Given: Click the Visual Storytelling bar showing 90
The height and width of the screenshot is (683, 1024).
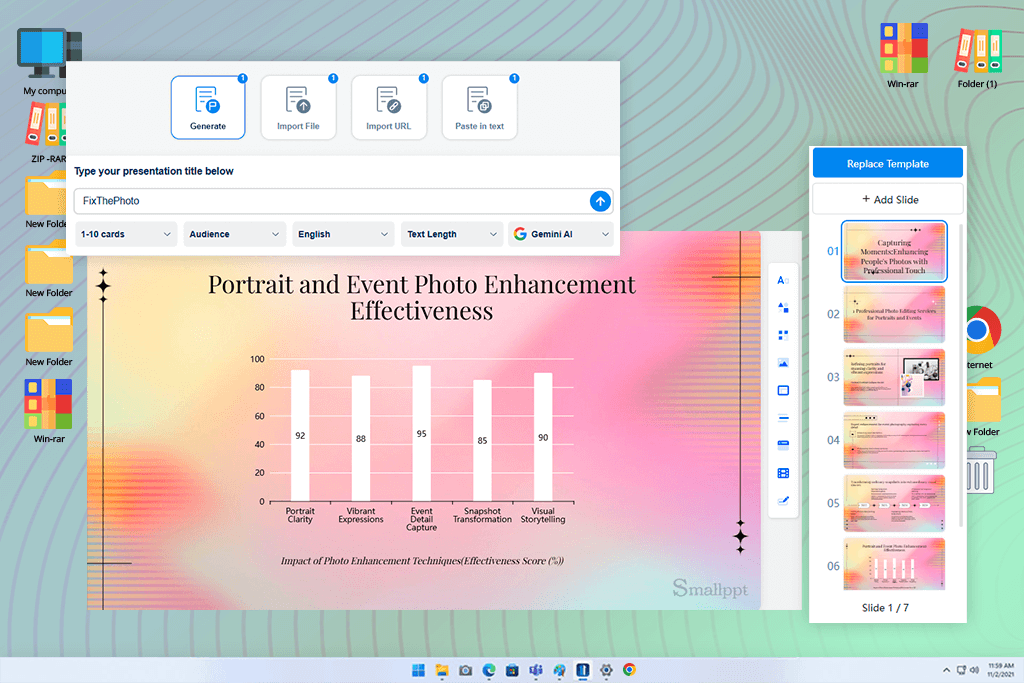Looking at the screenshot, I should click(x=543, y=437).
